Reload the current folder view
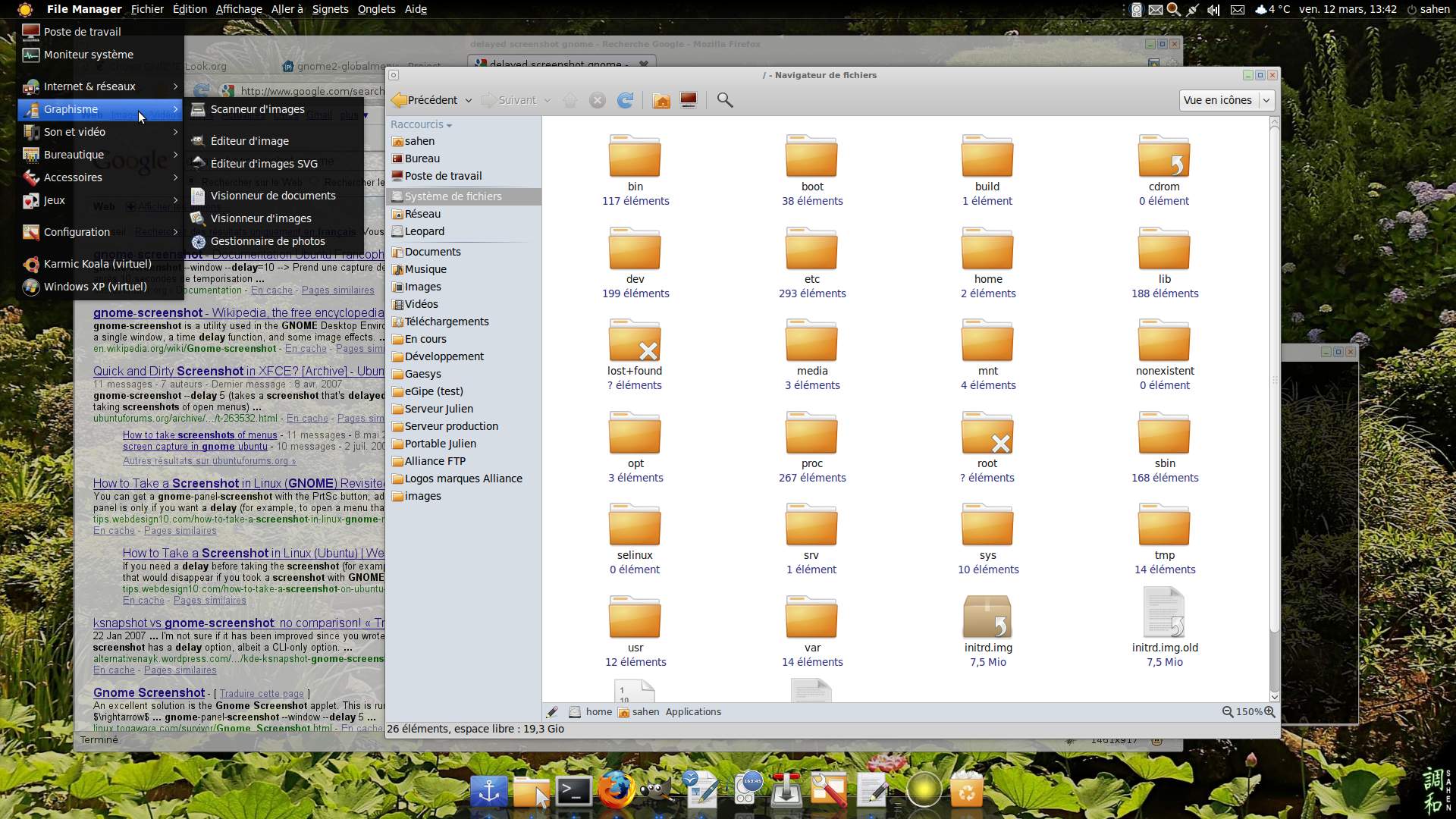The image size is (1456, 819). coord(625,100)
